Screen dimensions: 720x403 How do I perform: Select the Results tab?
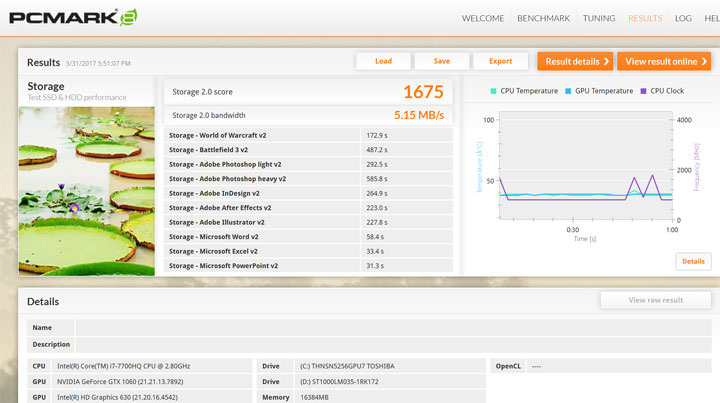tap(644, 18)
